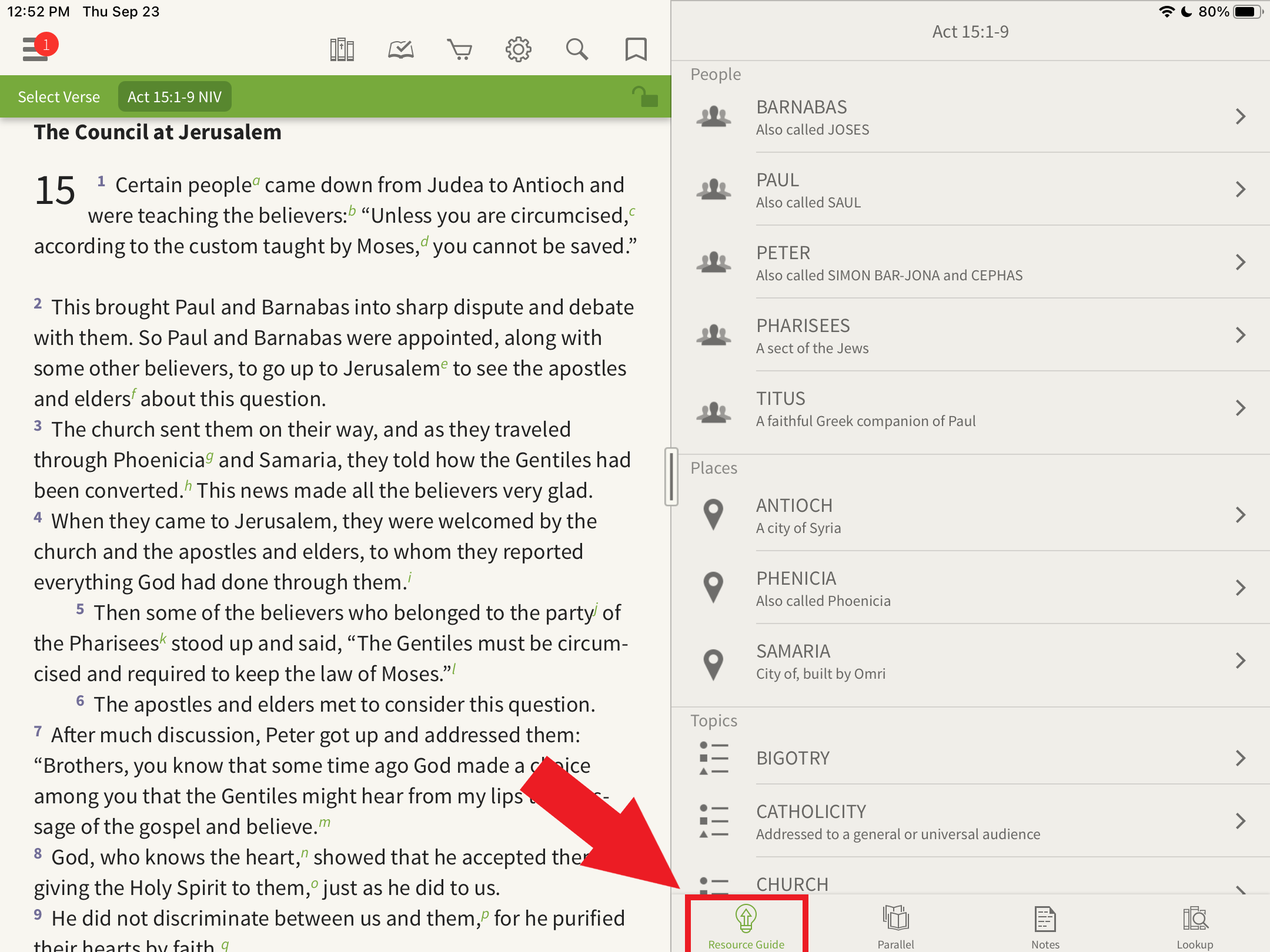
Task: Grab the split-pane divider handle
Action: 671,477
